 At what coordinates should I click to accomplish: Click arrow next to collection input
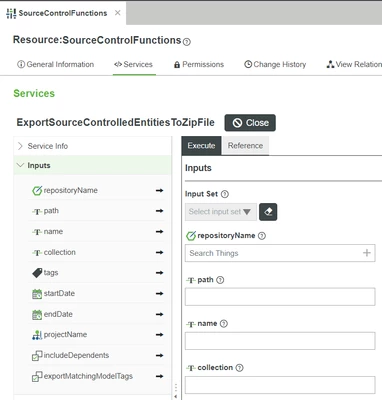pos(159,253)
